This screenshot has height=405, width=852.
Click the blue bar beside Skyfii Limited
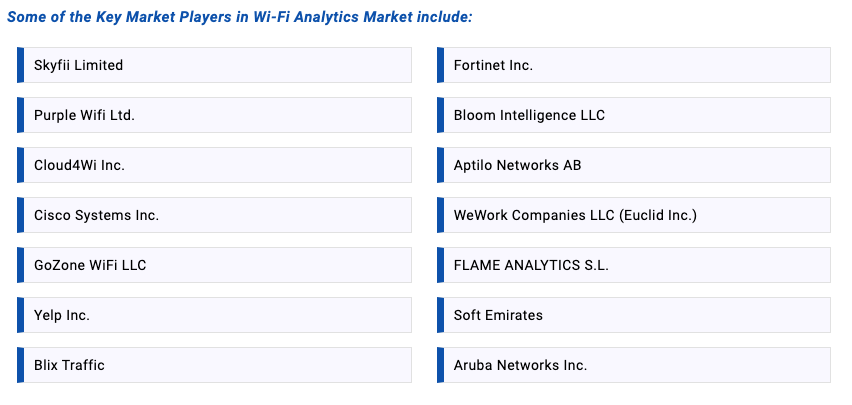click(20, 65)
